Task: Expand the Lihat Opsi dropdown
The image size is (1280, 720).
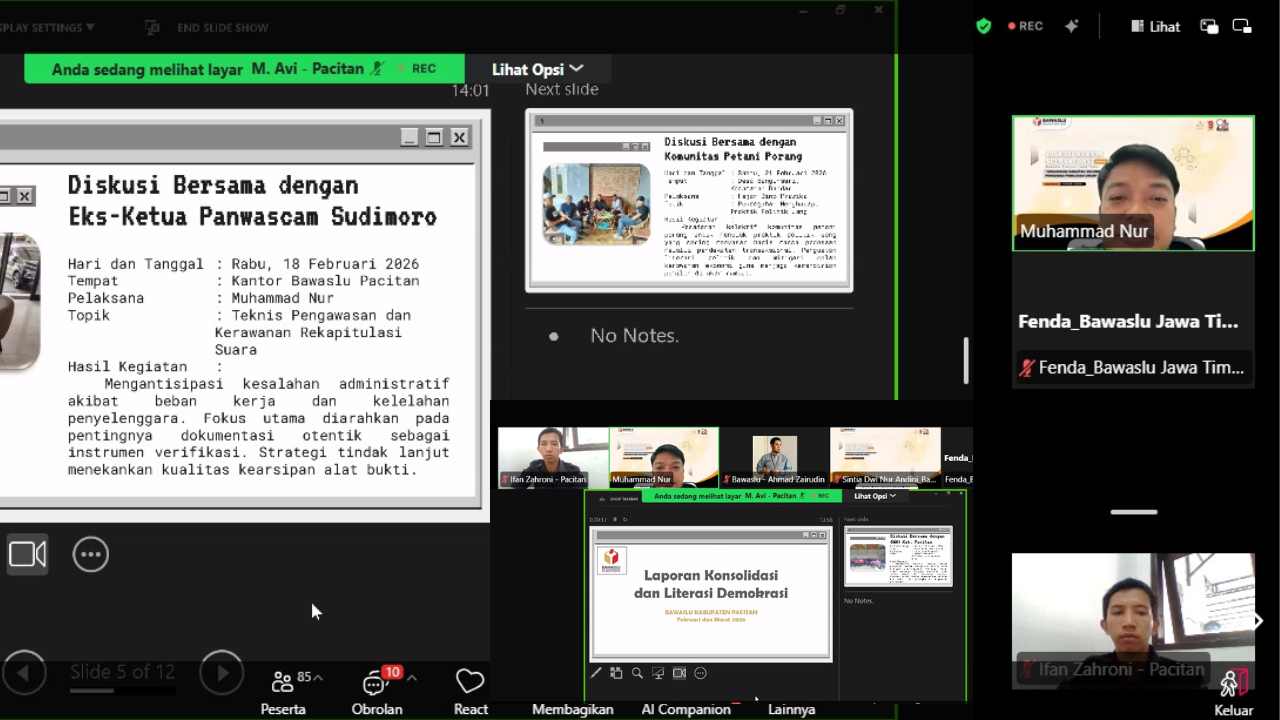Action: tap(537, 69)
